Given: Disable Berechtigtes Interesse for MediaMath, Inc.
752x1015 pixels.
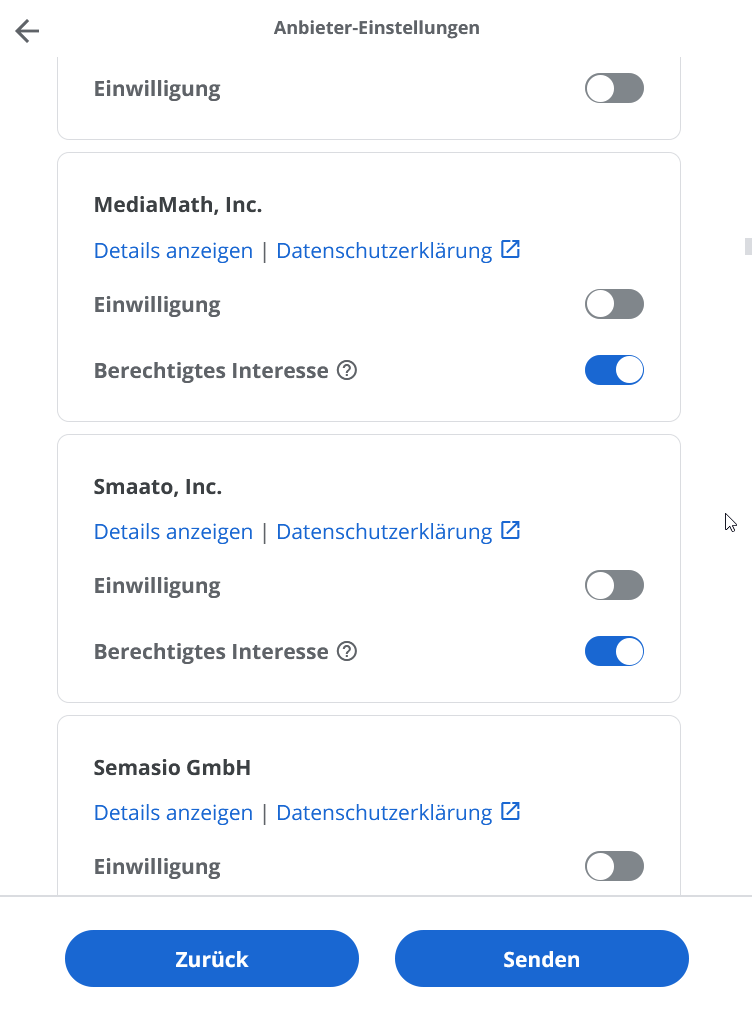Looking at the screenshot, I should pos(614,369).
